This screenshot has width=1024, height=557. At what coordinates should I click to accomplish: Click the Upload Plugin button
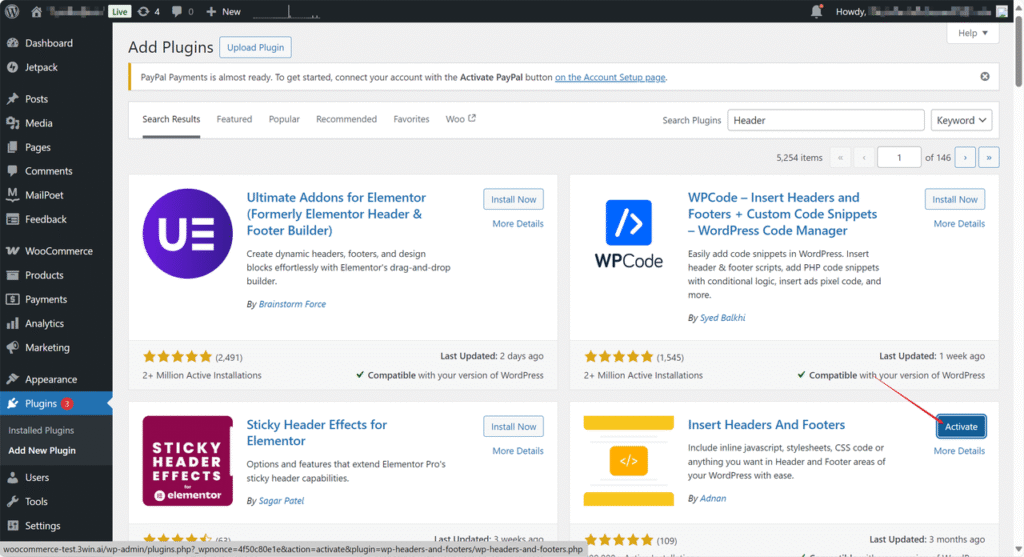click(255, 48)
